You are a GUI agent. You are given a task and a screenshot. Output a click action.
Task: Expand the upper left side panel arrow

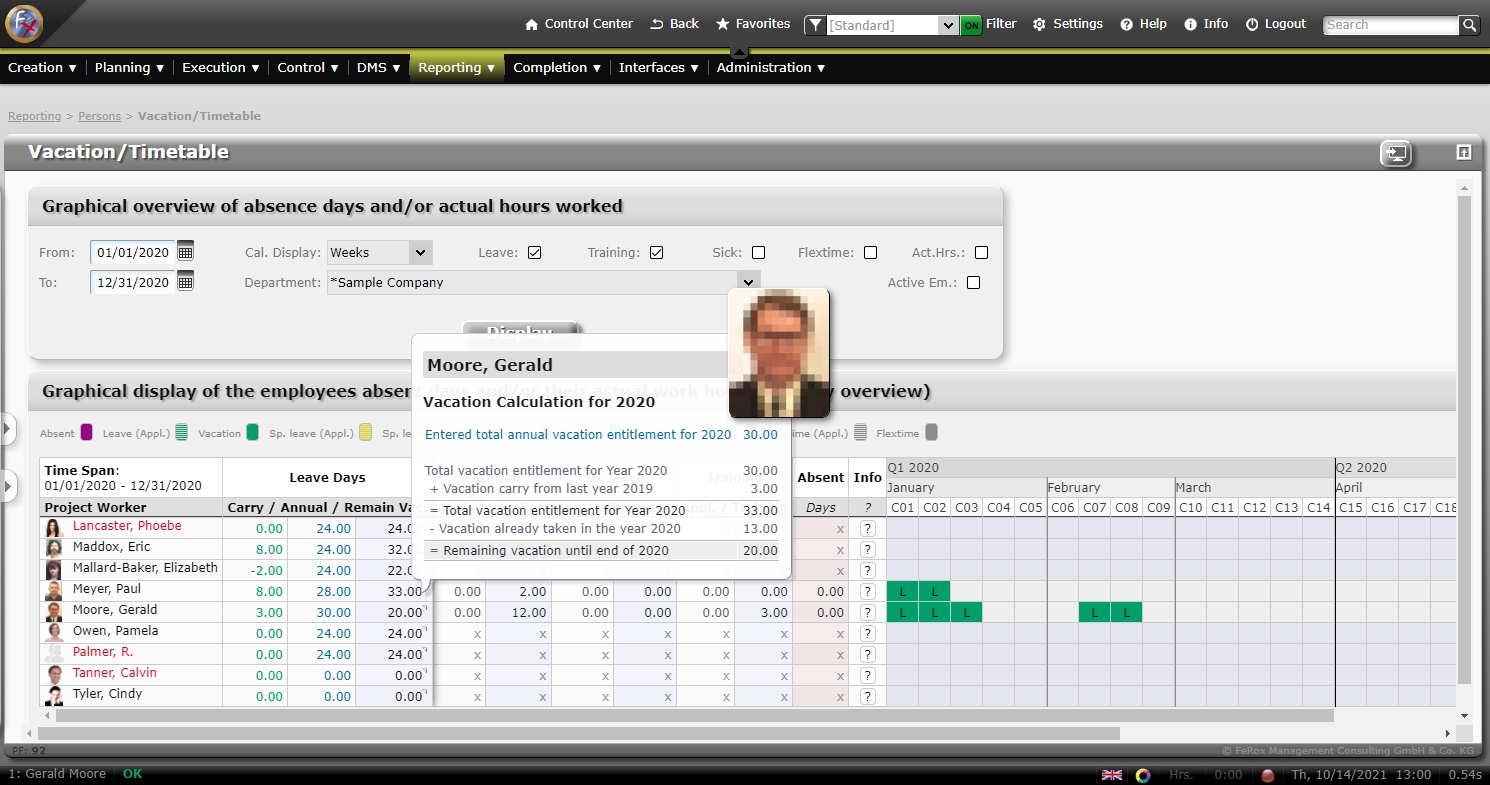pyautogui.click(x=7, y=430)
